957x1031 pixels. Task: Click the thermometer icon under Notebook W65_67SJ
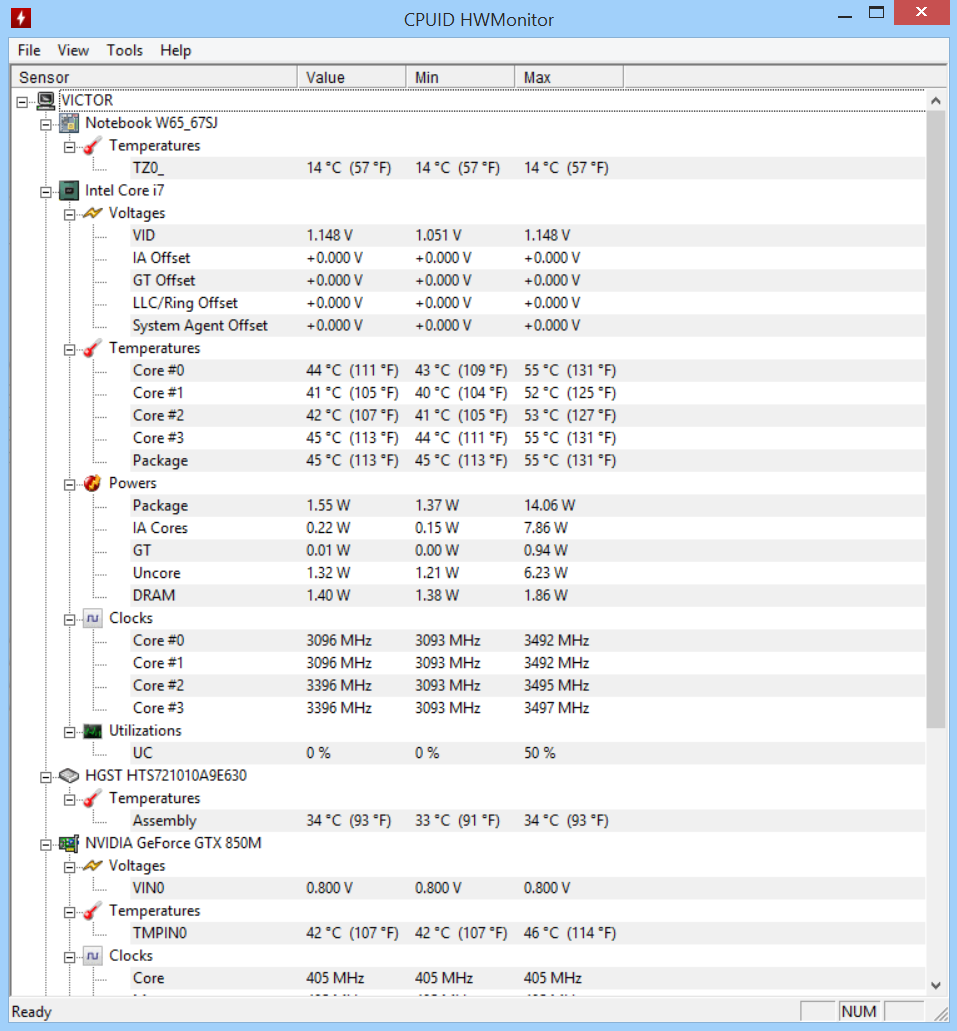tap(93, 146)
